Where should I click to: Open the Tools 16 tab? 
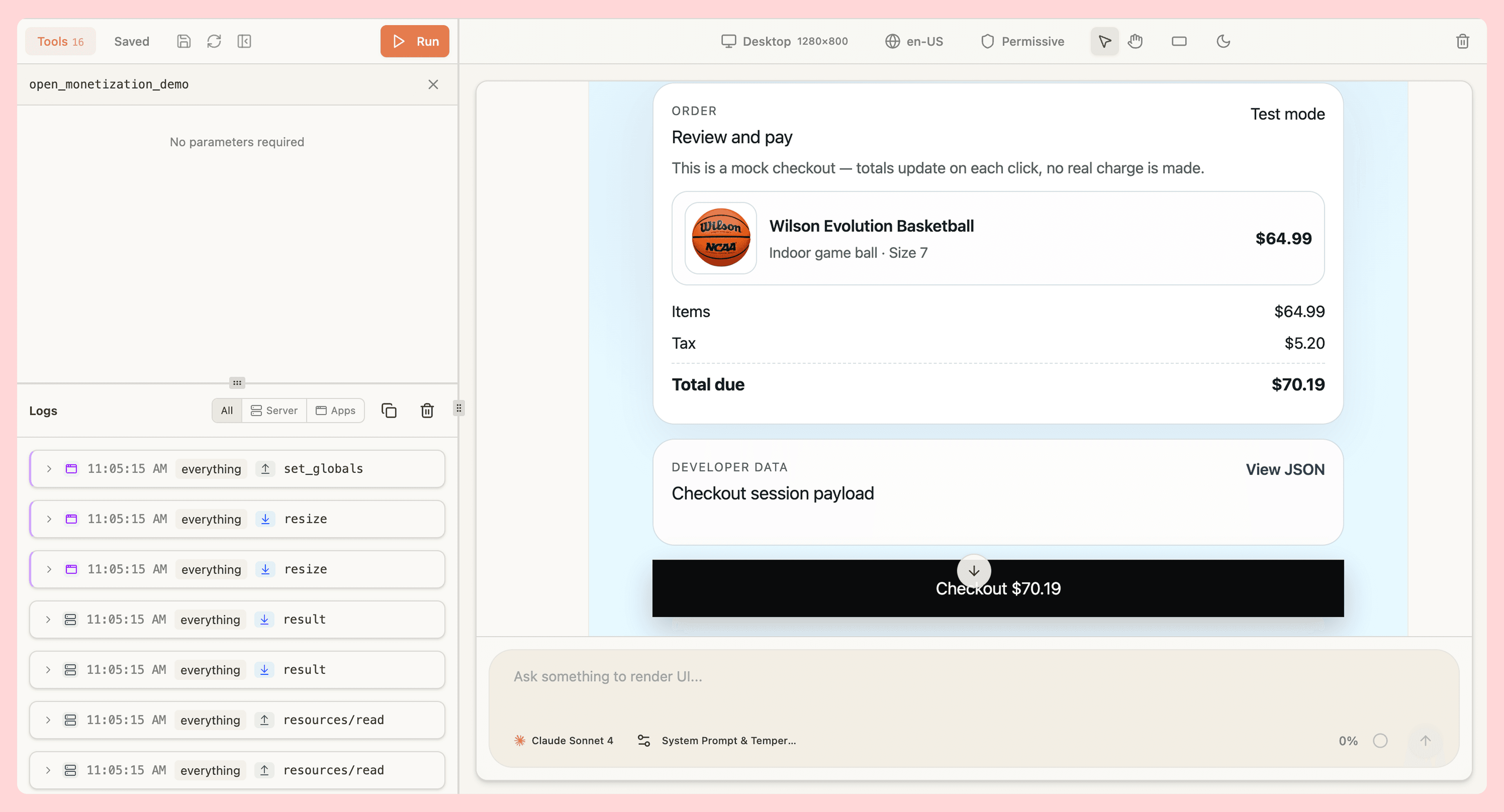[60, 41]
